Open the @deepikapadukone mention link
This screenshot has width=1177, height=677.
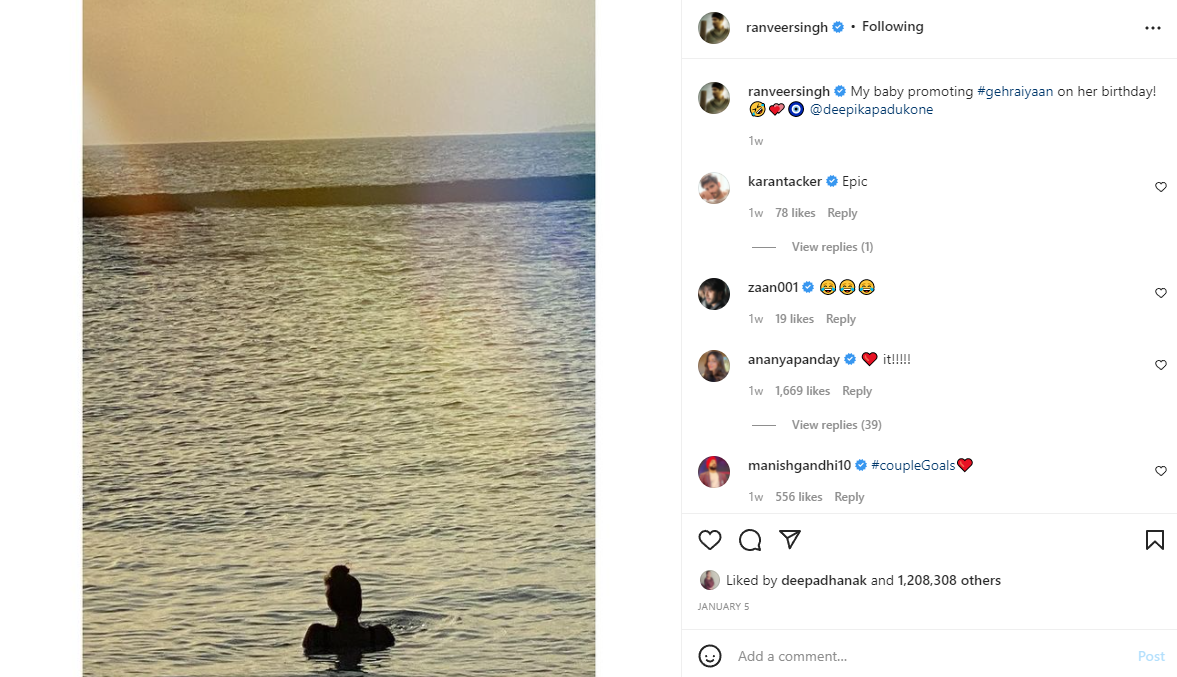[871, 110]
